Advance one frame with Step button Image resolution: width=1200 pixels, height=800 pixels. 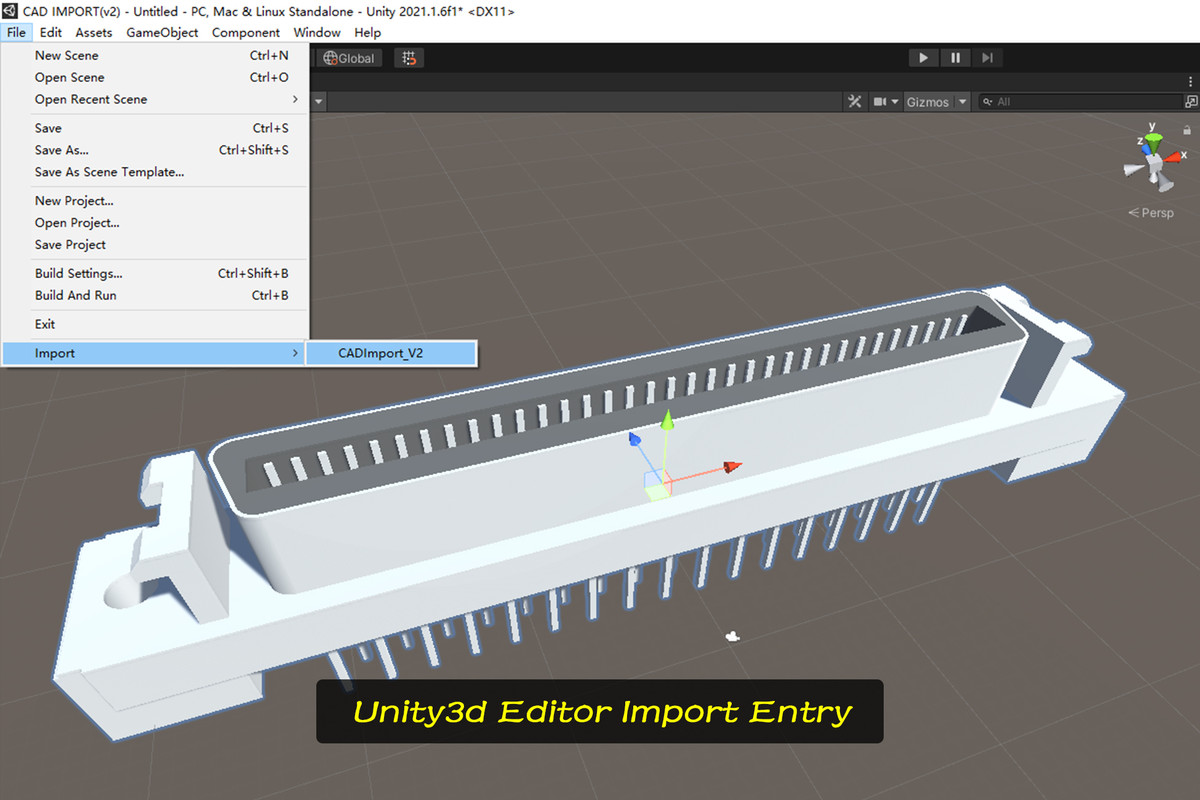(x=987, y=58)
